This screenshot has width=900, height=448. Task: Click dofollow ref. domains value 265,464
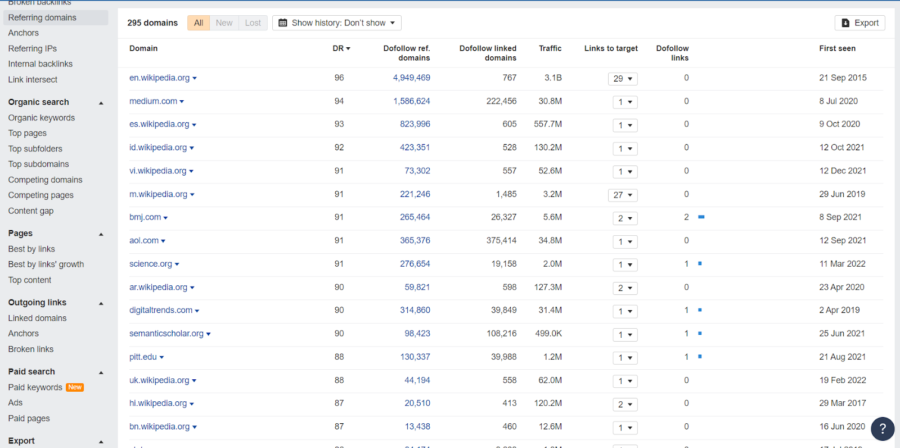point(415,217)
